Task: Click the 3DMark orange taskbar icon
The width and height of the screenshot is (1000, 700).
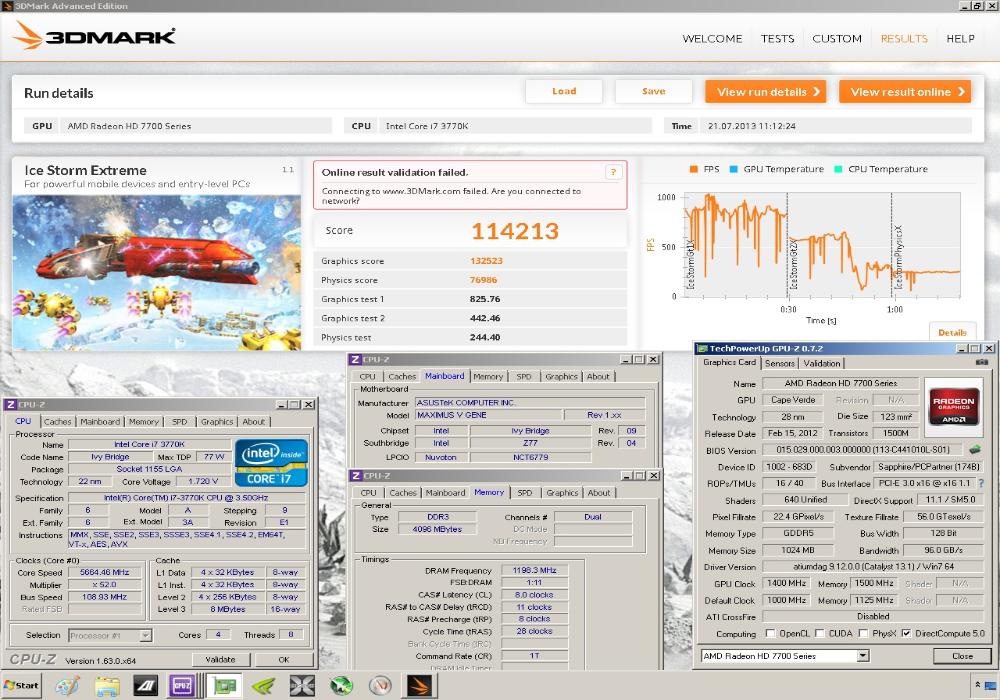Action: pos(419,686)
